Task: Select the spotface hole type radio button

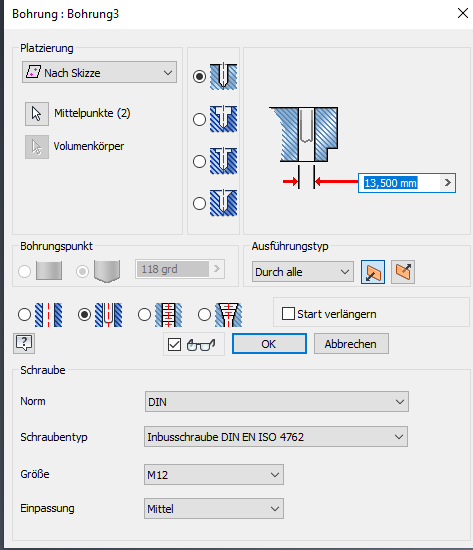Action: tap(199, 161)
